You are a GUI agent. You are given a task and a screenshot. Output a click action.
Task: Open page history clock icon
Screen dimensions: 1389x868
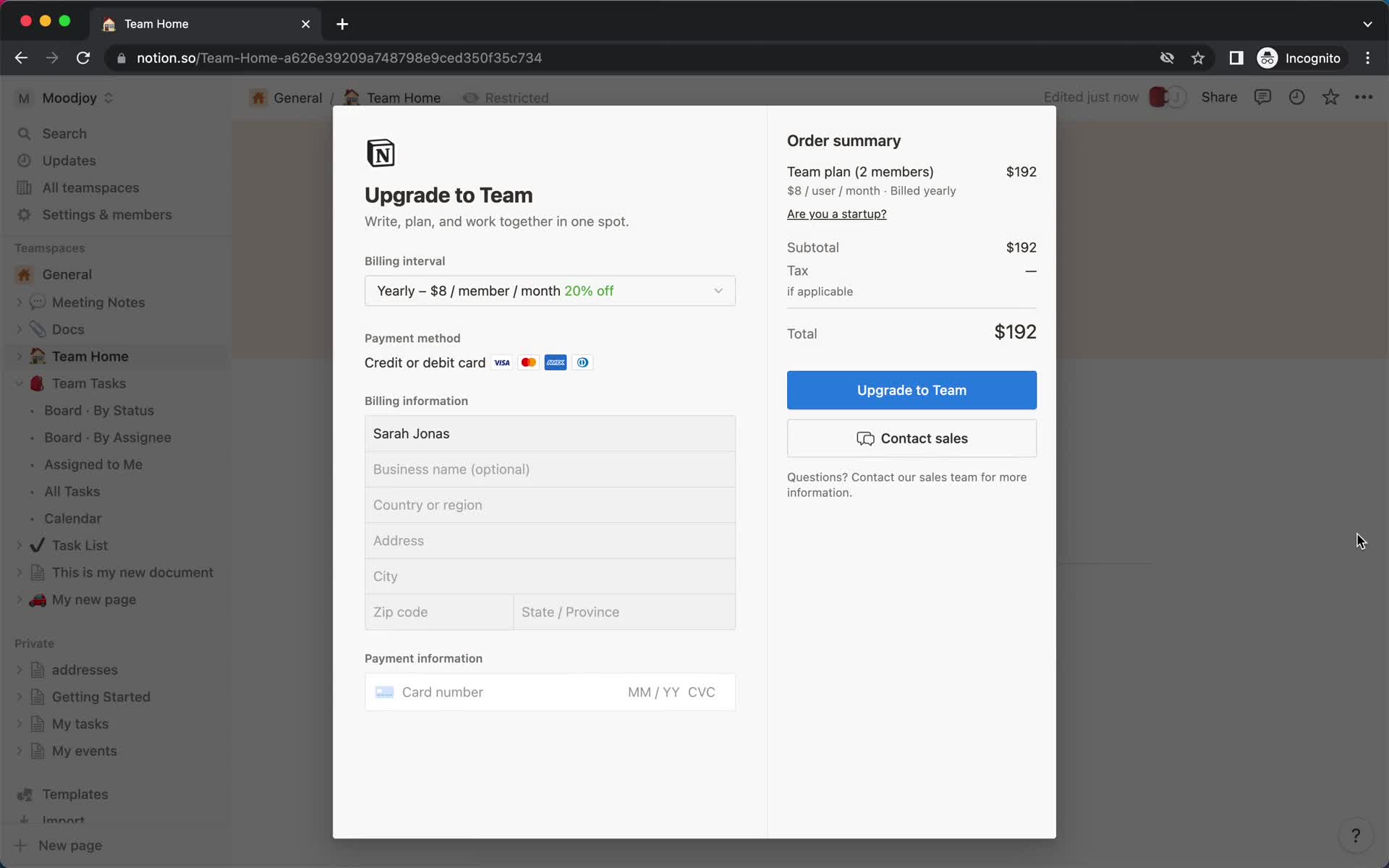(x=1296, y=97)
